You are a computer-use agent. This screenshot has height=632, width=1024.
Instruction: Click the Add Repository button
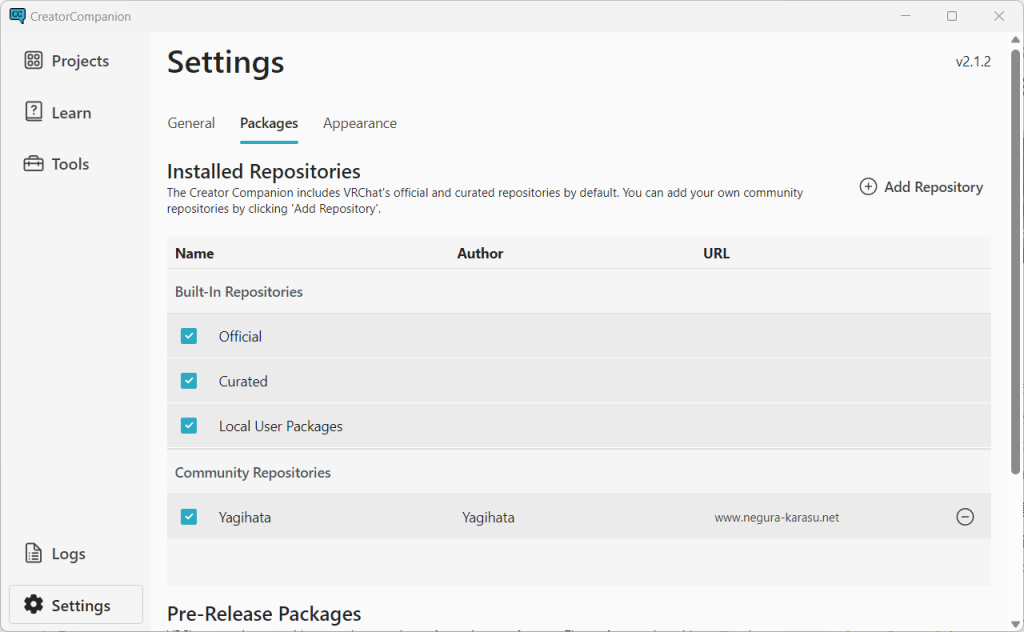921,187
